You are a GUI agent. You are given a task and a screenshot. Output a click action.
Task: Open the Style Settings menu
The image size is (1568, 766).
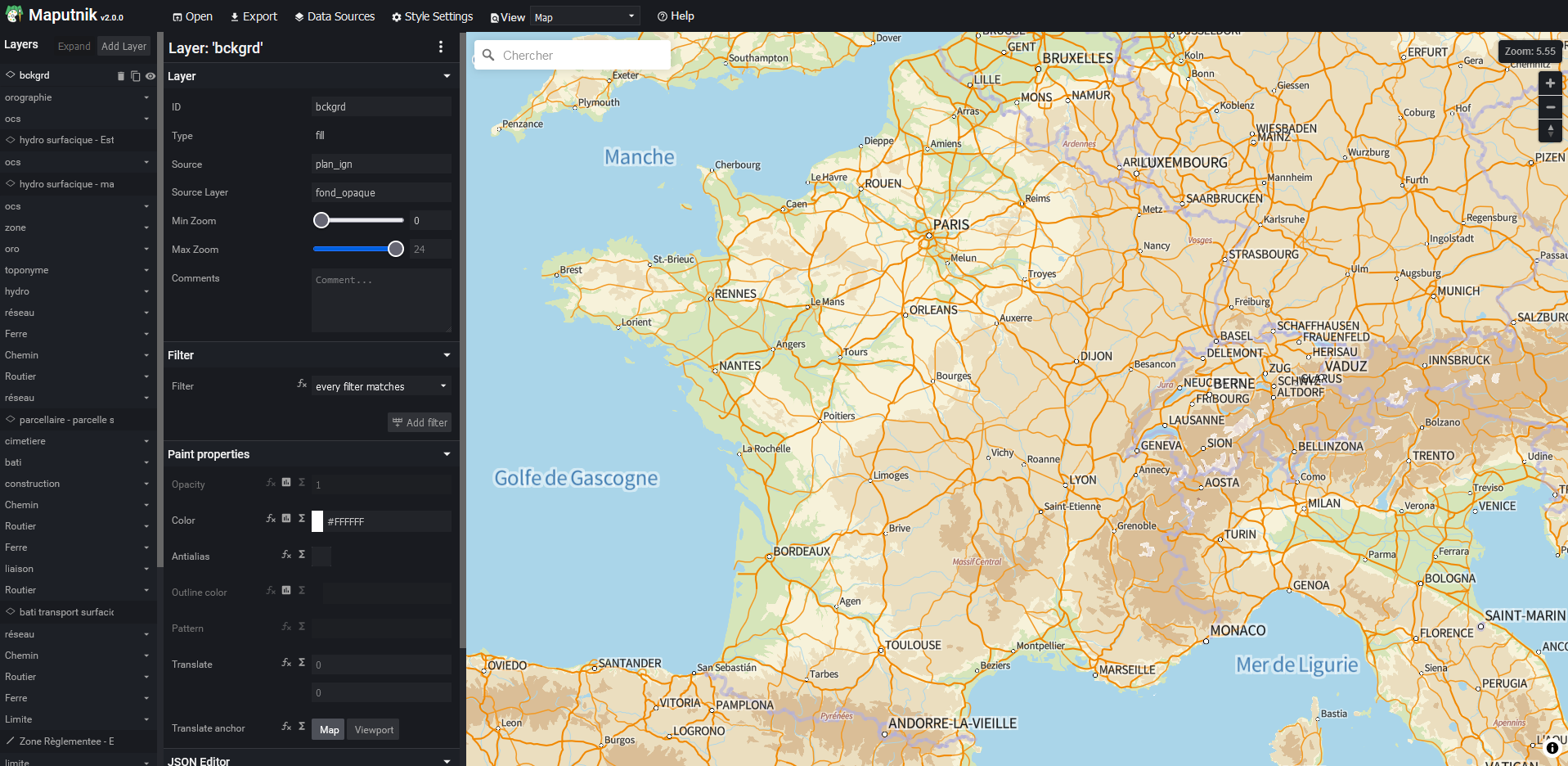click(432, 16)
